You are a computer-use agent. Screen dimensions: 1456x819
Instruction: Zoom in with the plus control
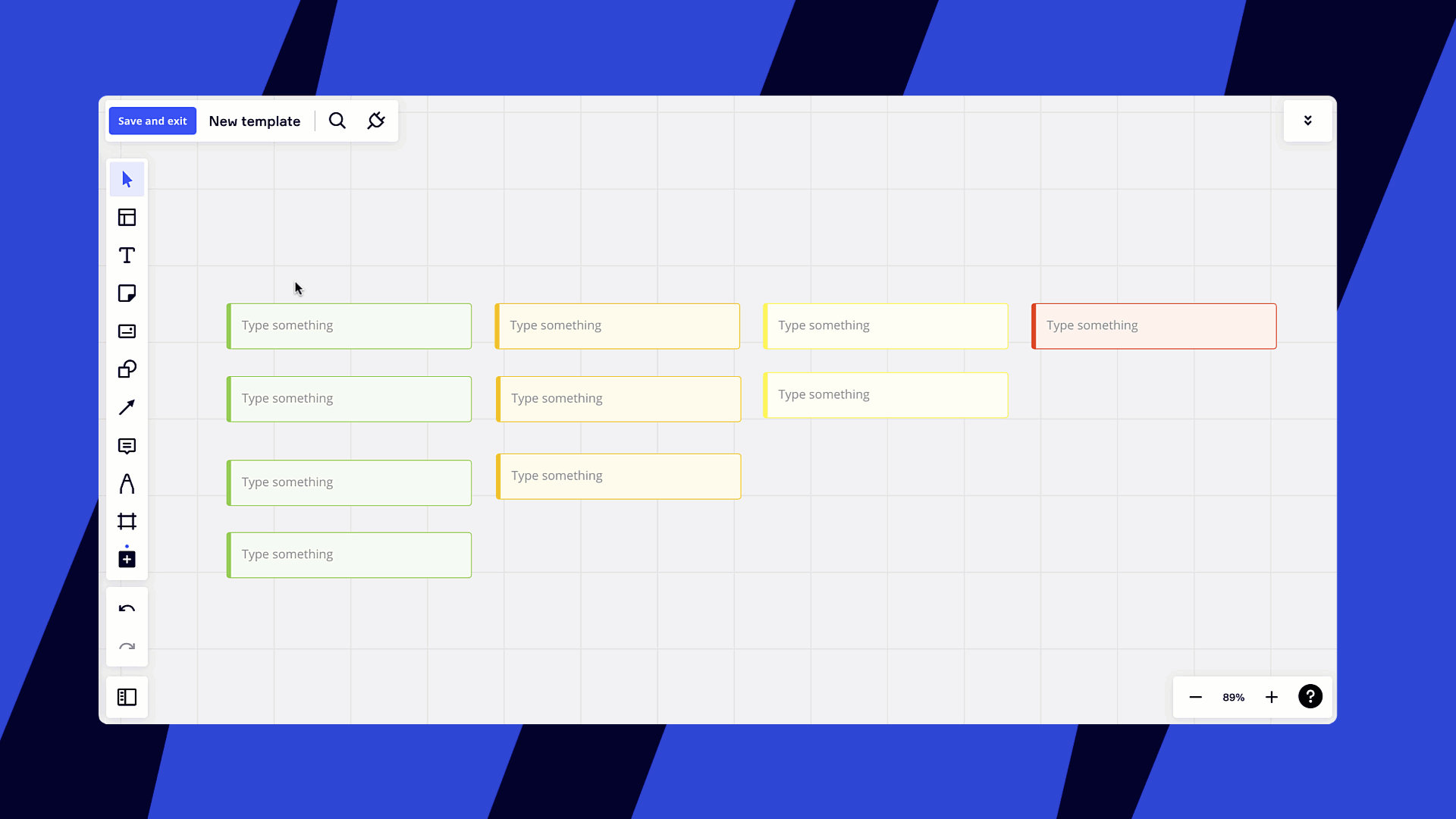click(x=1271, y=697)
